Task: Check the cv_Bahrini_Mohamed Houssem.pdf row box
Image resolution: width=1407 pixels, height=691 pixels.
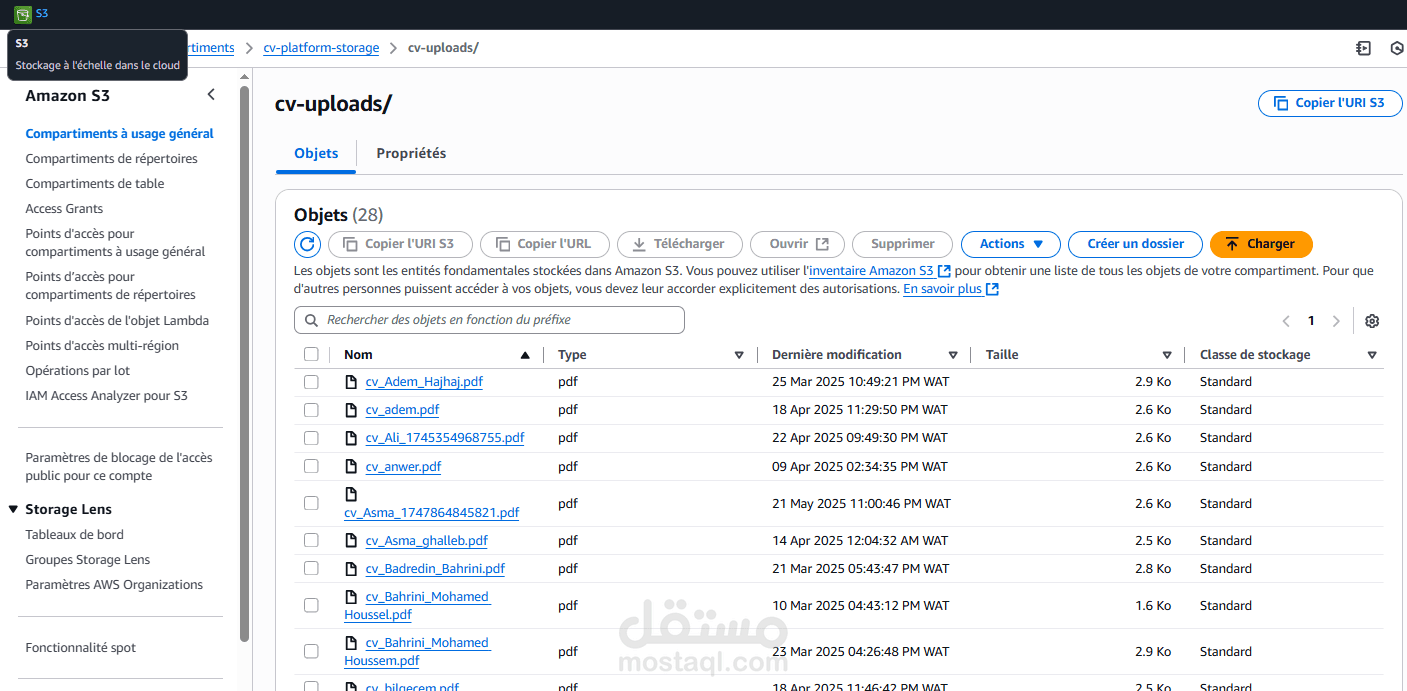Action: click(311, 651)
